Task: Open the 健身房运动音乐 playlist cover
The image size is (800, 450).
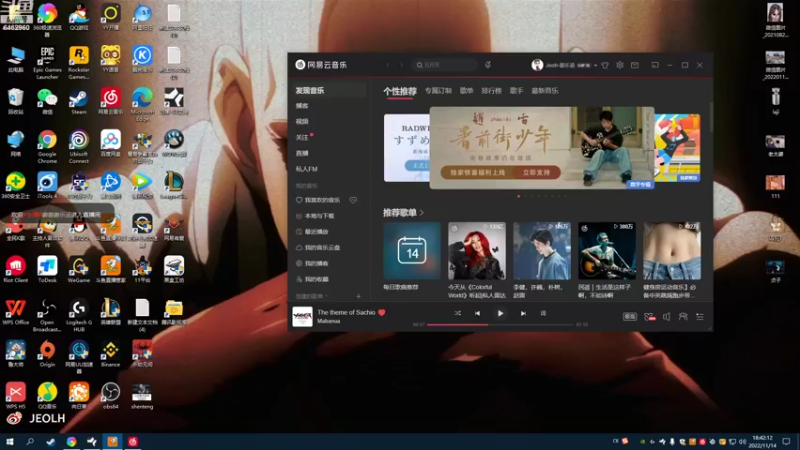Action: click(672, 251)
